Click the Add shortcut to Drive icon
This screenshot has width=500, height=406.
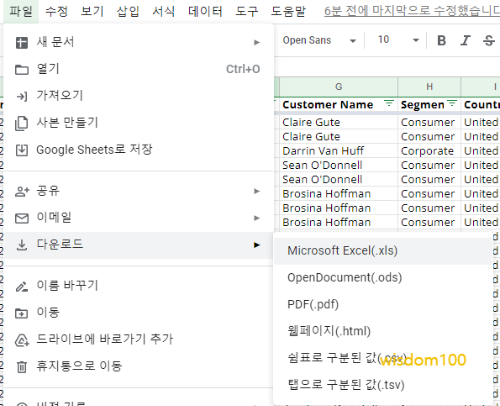click(x=22, y=340)
